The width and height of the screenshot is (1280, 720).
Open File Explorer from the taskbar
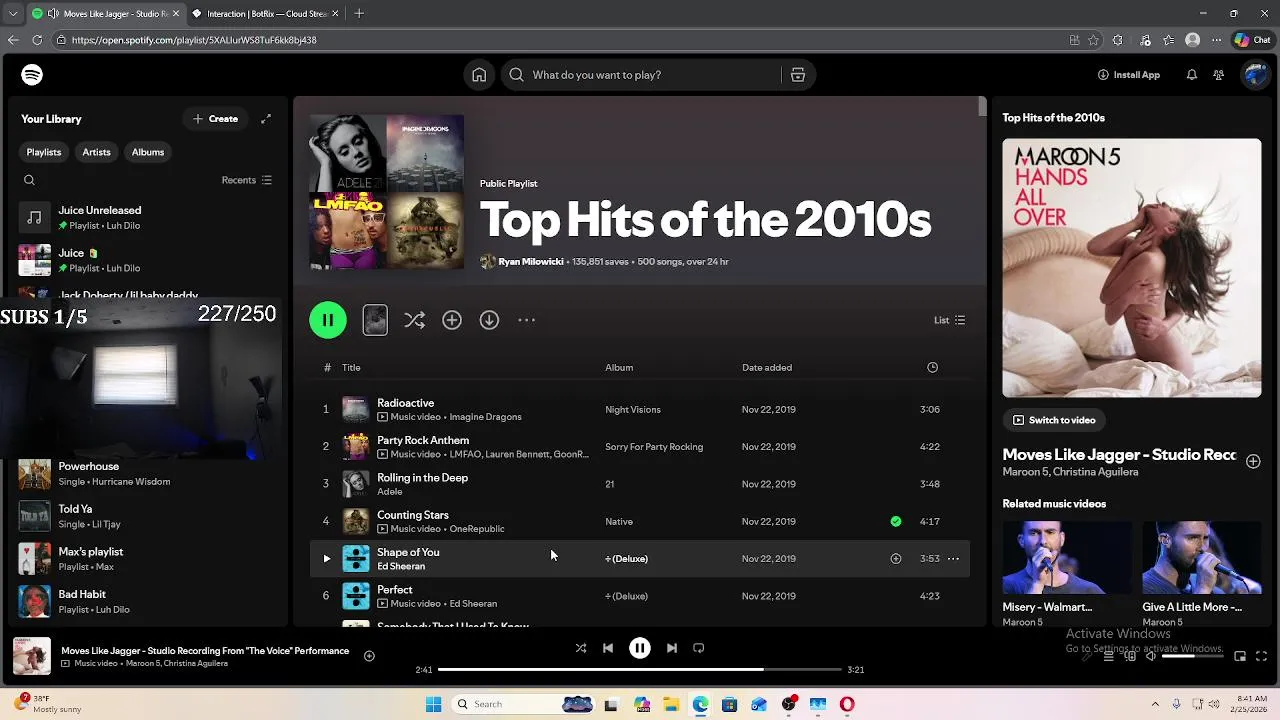[671, 704]
